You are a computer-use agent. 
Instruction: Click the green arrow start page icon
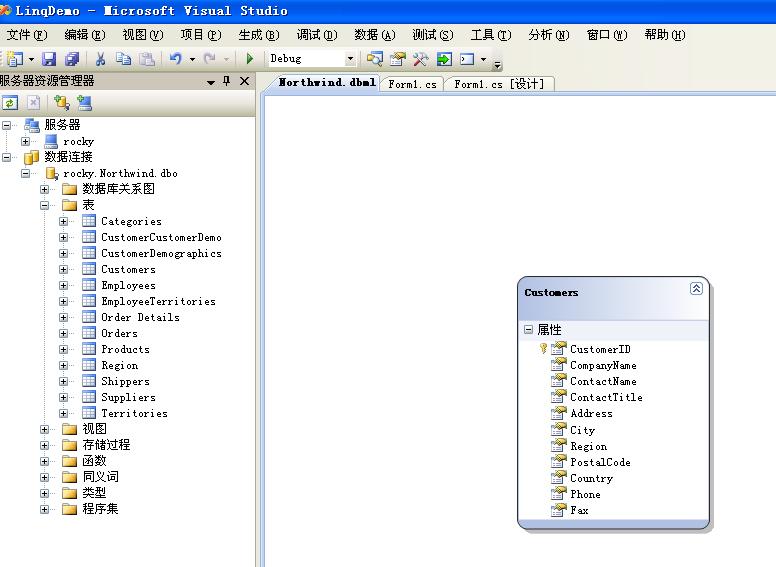[444, 59]
